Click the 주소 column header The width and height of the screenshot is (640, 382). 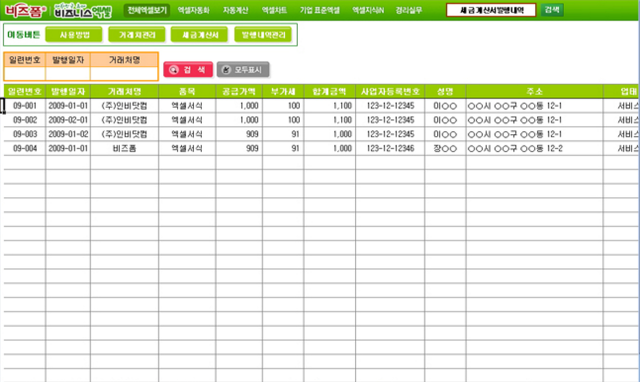pos(534,91)
